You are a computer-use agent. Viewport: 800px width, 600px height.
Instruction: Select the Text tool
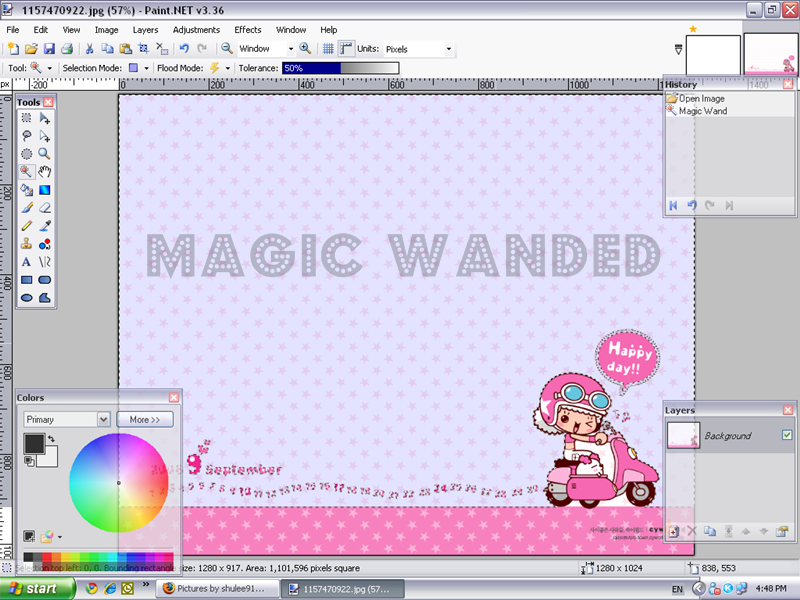[27, 262]
